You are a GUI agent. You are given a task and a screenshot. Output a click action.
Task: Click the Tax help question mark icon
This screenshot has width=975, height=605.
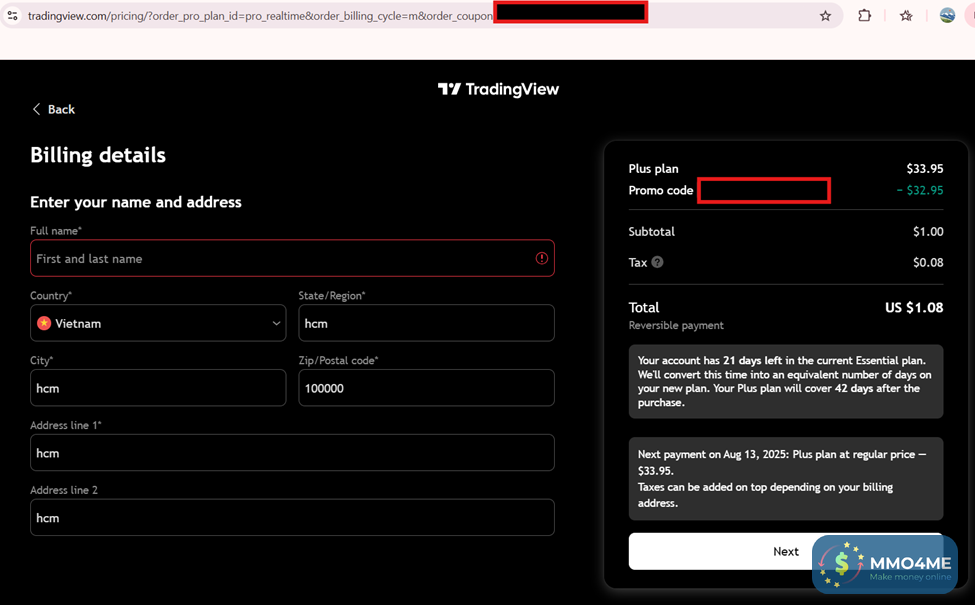657,262
